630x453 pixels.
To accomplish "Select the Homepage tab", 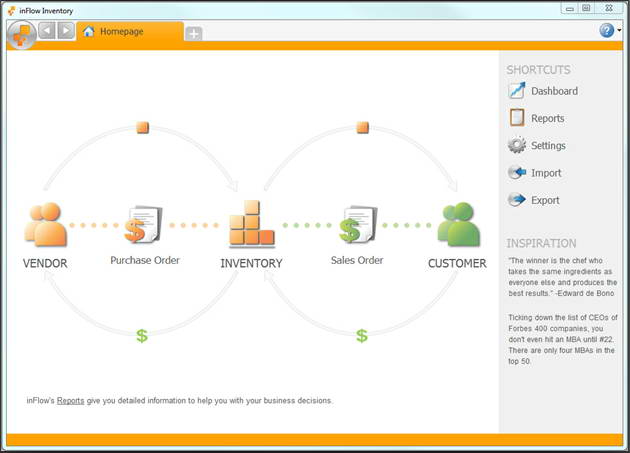I will 130,32.
